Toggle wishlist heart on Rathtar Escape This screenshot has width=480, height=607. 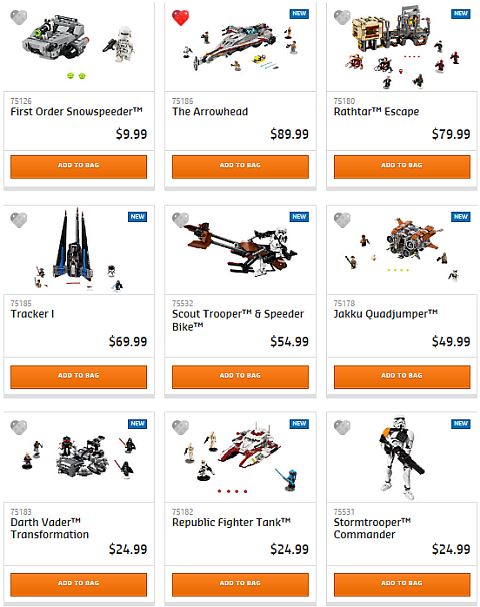[x=342, y=17]
